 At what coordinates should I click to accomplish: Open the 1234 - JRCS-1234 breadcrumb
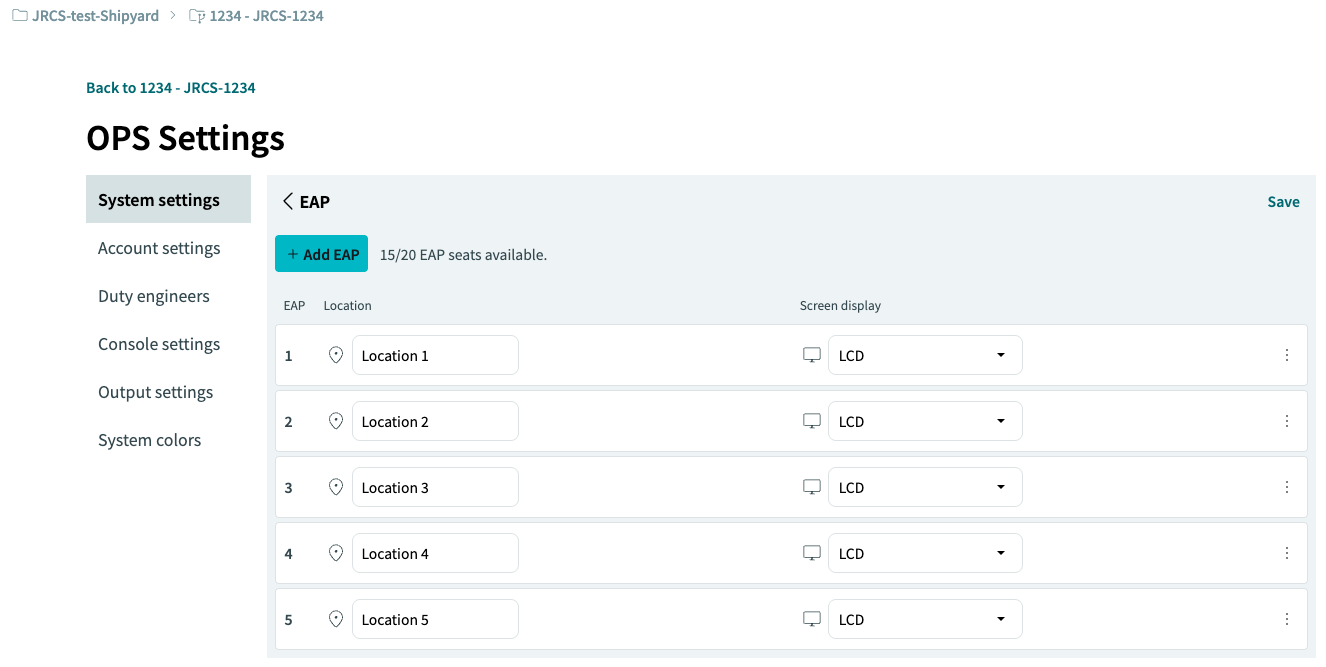[256, 16]
